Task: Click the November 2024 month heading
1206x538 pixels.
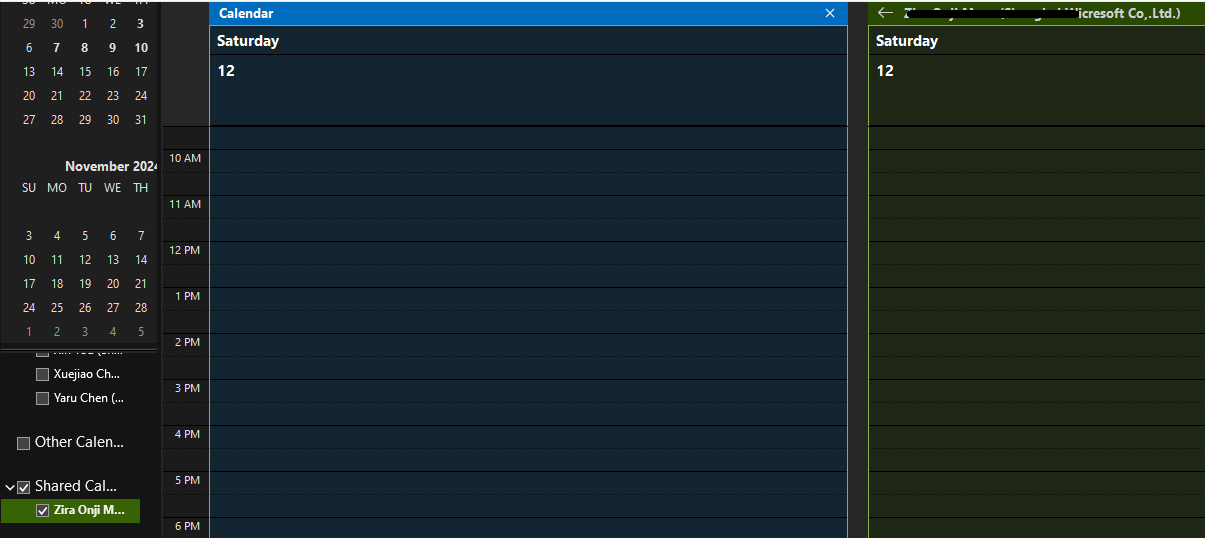Action: pos(111,166)
